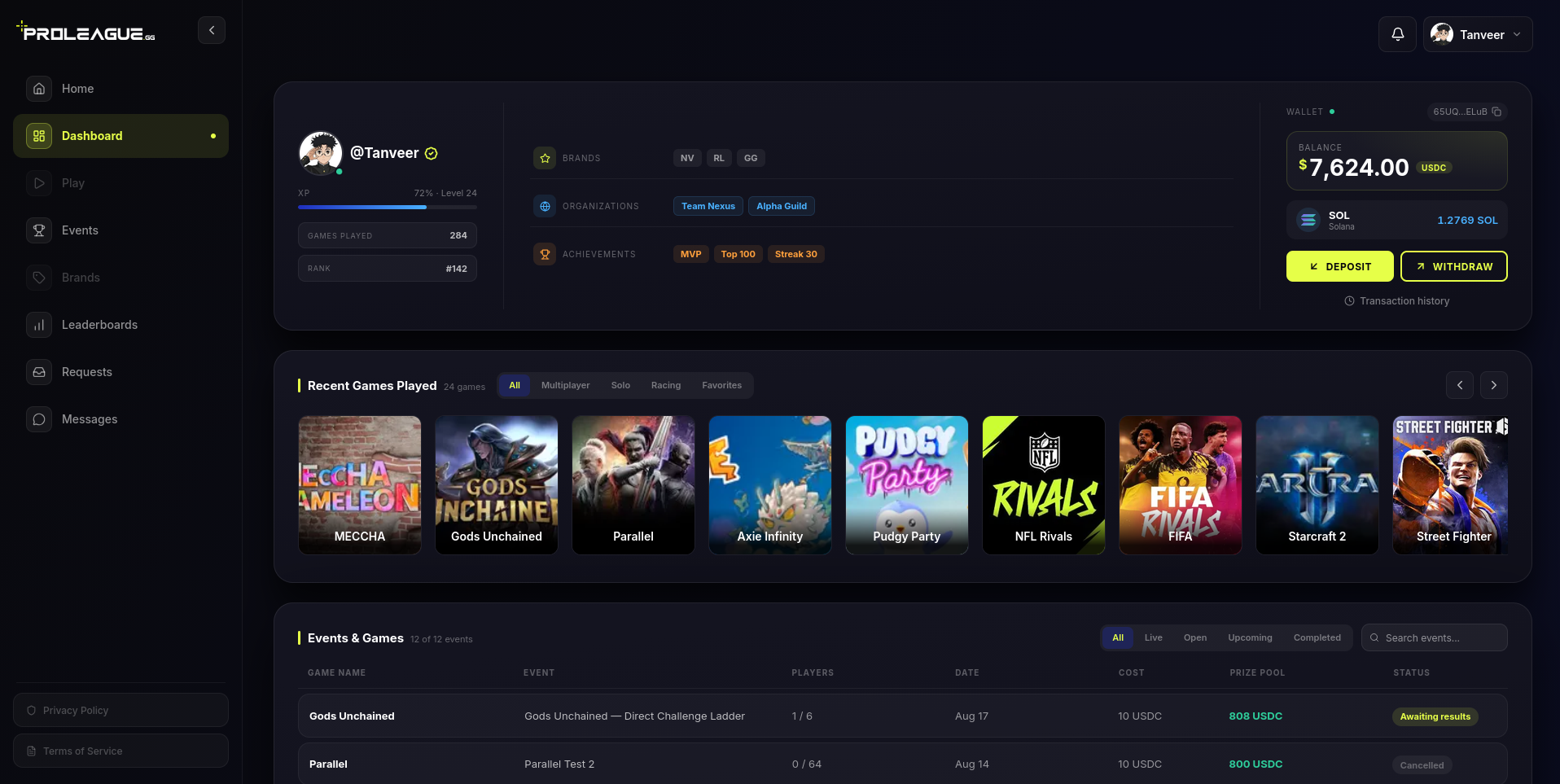Open the Team Nexus organization tag
Viewport: 1560px width, 784px height.
tap(708, 206)
